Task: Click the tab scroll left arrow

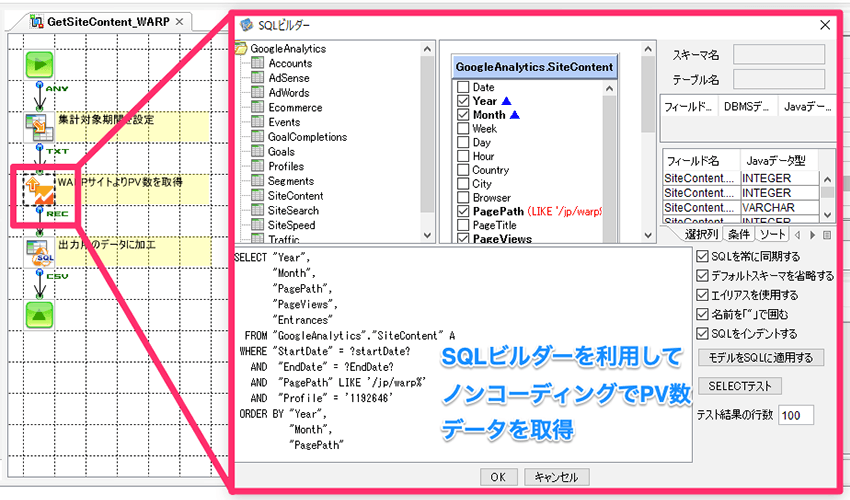Action: (798, 235)
